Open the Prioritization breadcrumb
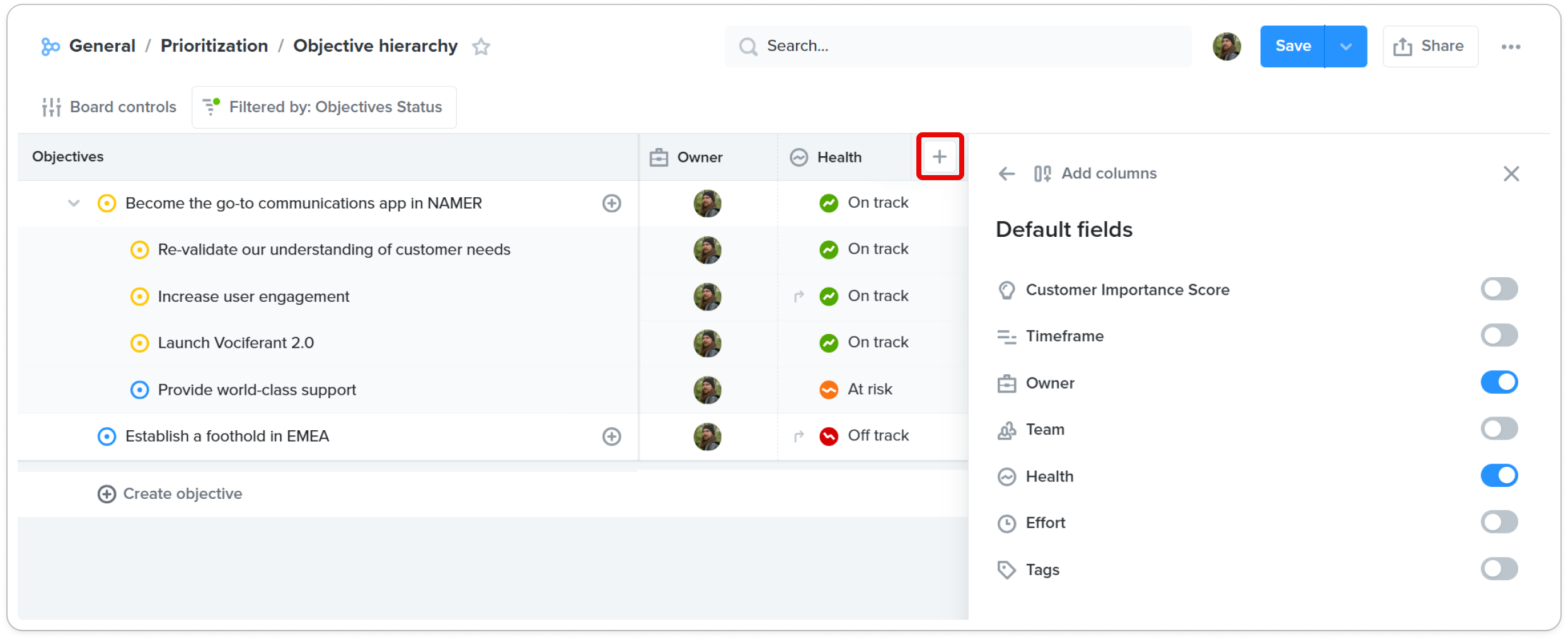This screenshot has width=1568, height=640. point(214,46)
